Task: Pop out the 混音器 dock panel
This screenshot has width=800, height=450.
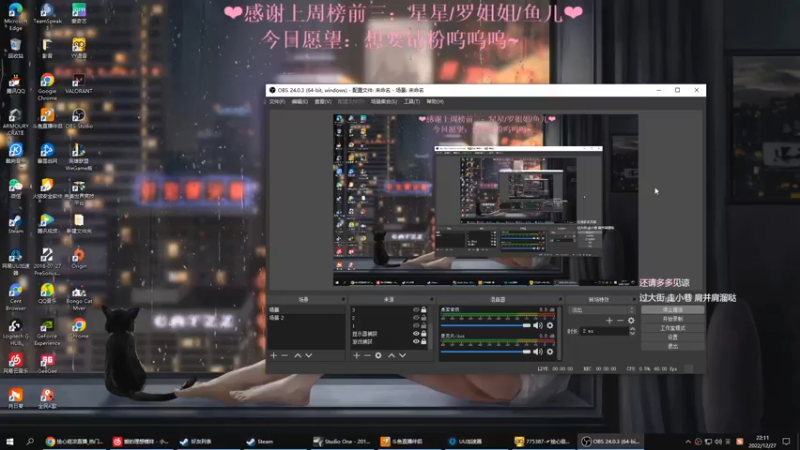Action: (x=560, y=299)
